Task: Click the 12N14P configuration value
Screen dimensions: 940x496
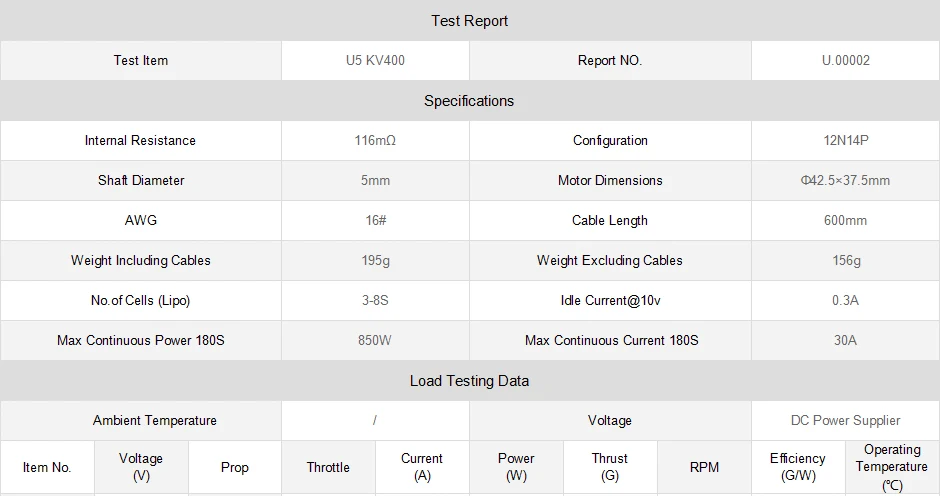Action: (846, 140)
